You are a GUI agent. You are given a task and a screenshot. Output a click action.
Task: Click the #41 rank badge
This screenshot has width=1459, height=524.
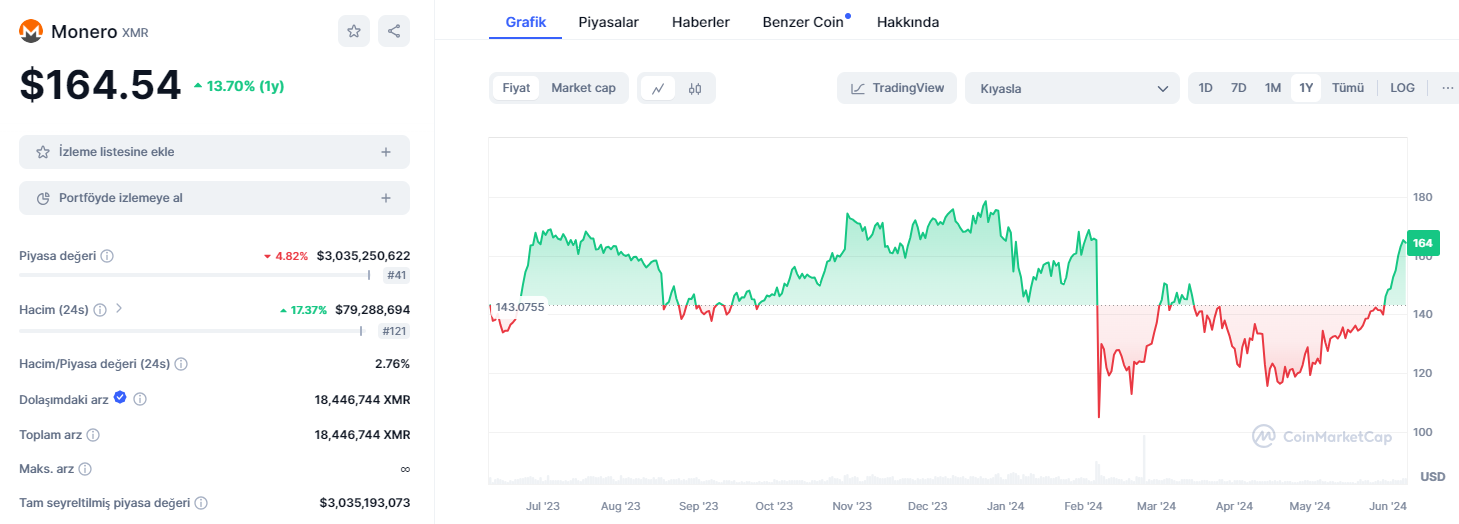click(x=397, y=276)
